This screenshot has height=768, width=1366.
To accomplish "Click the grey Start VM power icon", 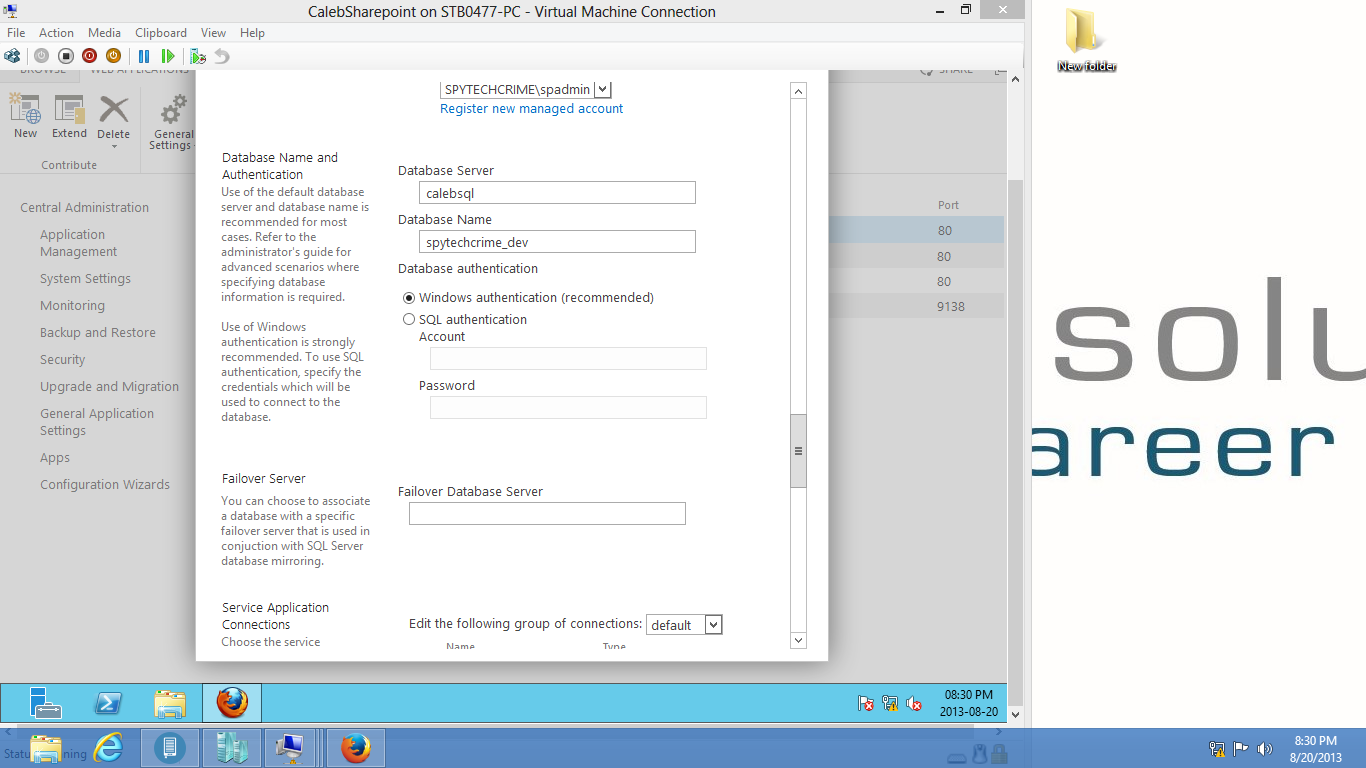I will click(x=41, y=56).
